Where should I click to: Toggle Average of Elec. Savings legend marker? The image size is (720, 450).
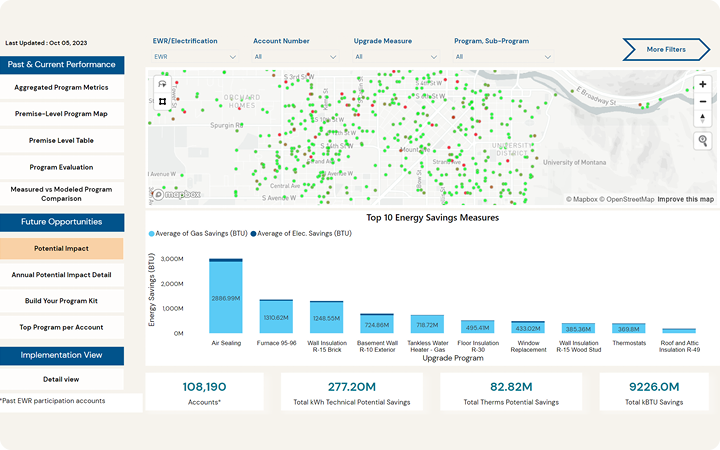click(253, 233)
